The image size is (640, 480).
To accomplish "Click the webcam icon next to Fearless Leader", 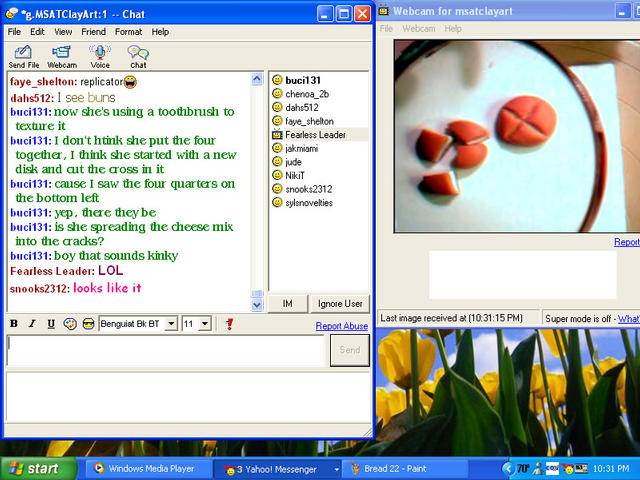I will (x=277, y=134).
